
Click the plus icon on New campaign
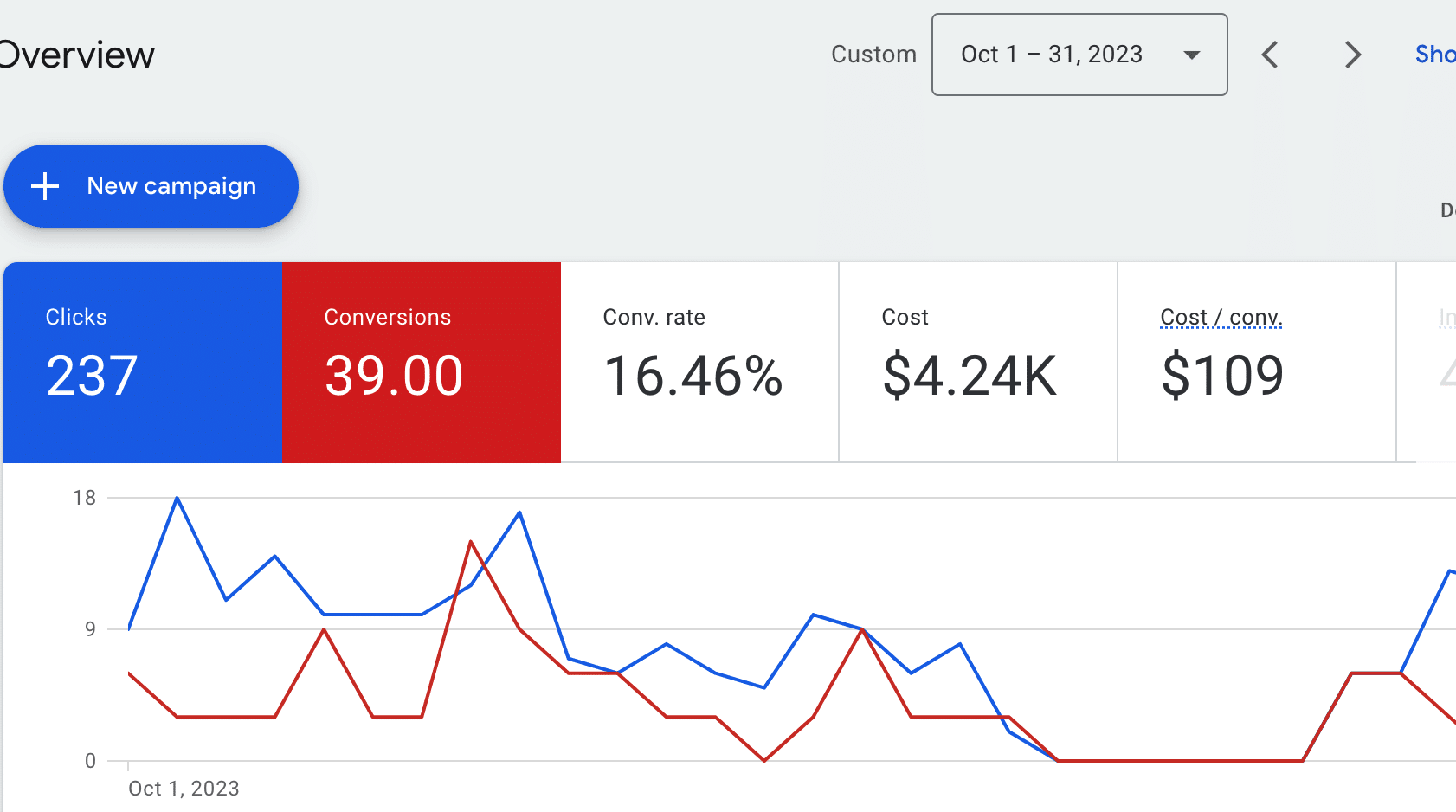[44, 185]
